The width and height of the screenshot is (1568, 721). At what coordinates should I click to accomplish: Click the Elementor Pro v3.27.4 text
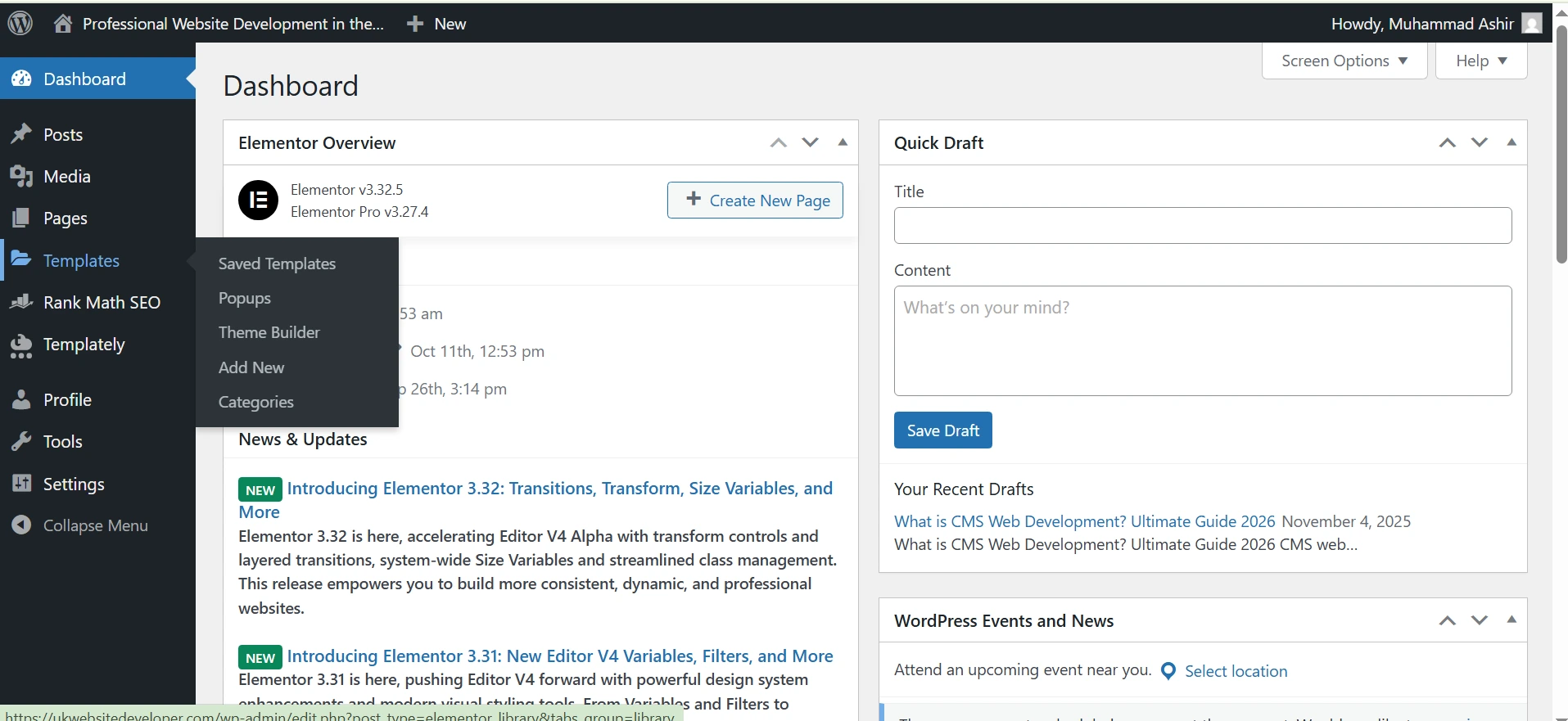coord(359,212)
